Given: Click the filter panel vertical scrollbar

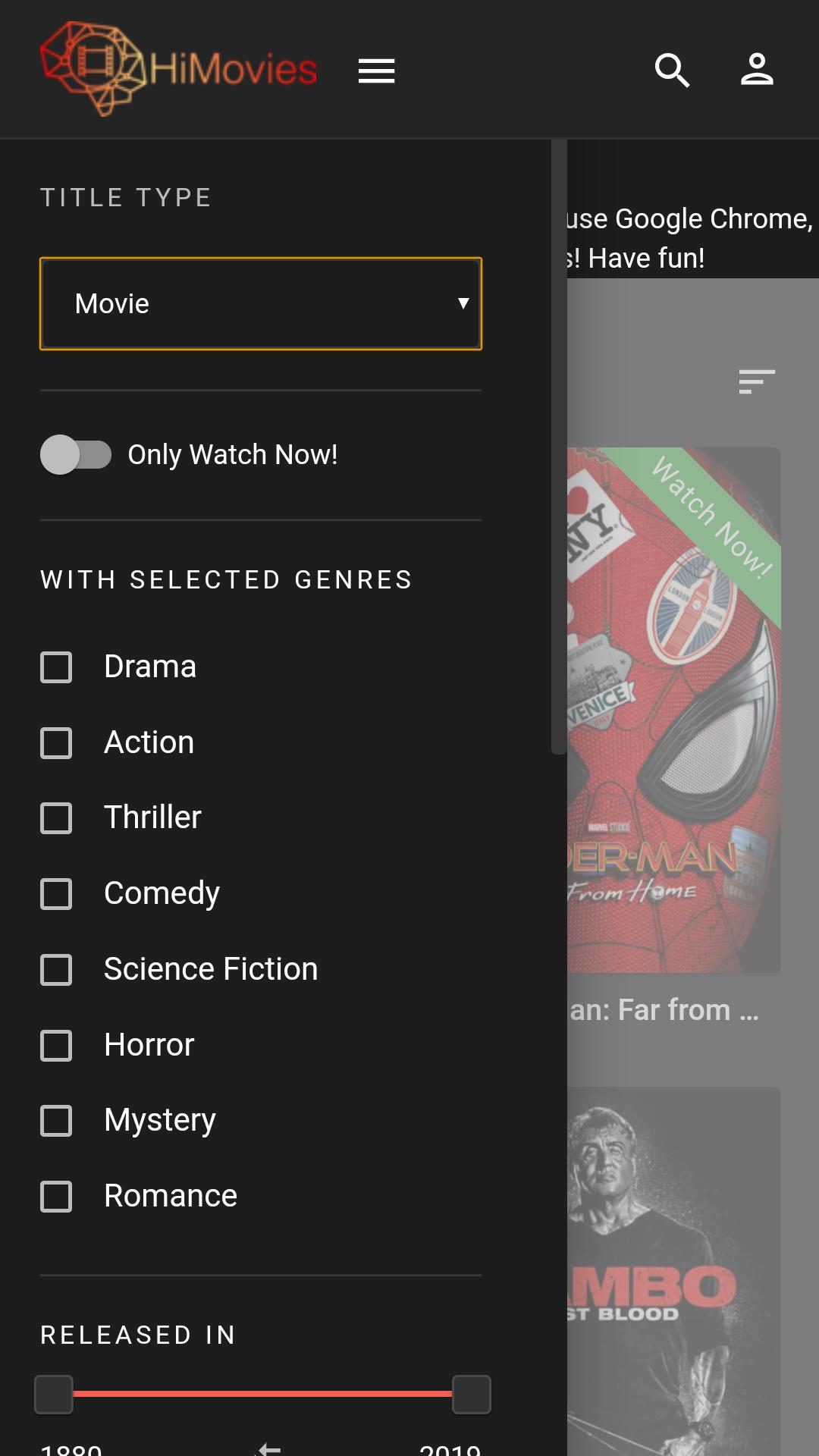Looking at the screenshot, I should 559,447.
